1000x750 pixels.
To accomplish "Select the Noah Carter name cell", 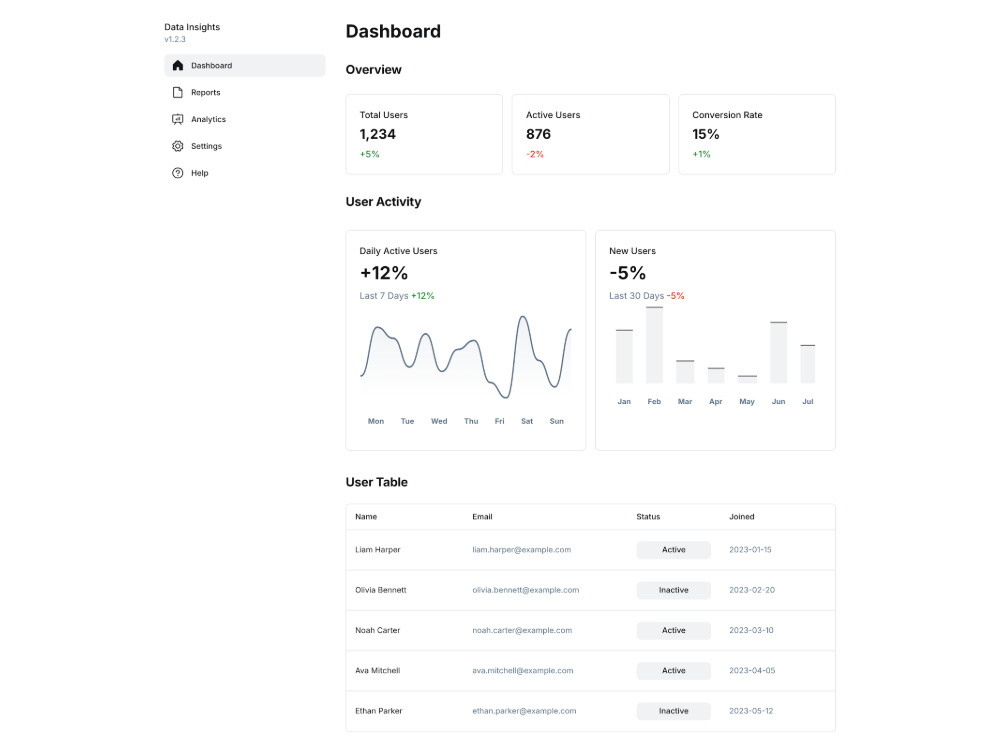I will (x=378, y=631).
